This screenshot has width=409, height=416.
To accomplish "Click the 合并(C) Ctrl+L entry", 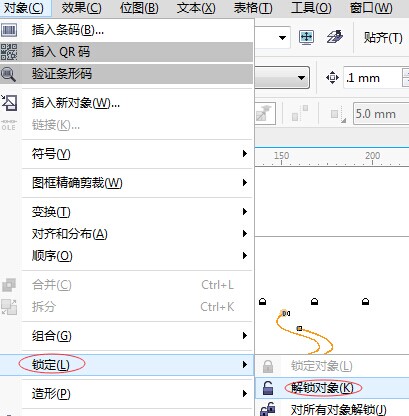I will 127,285.
